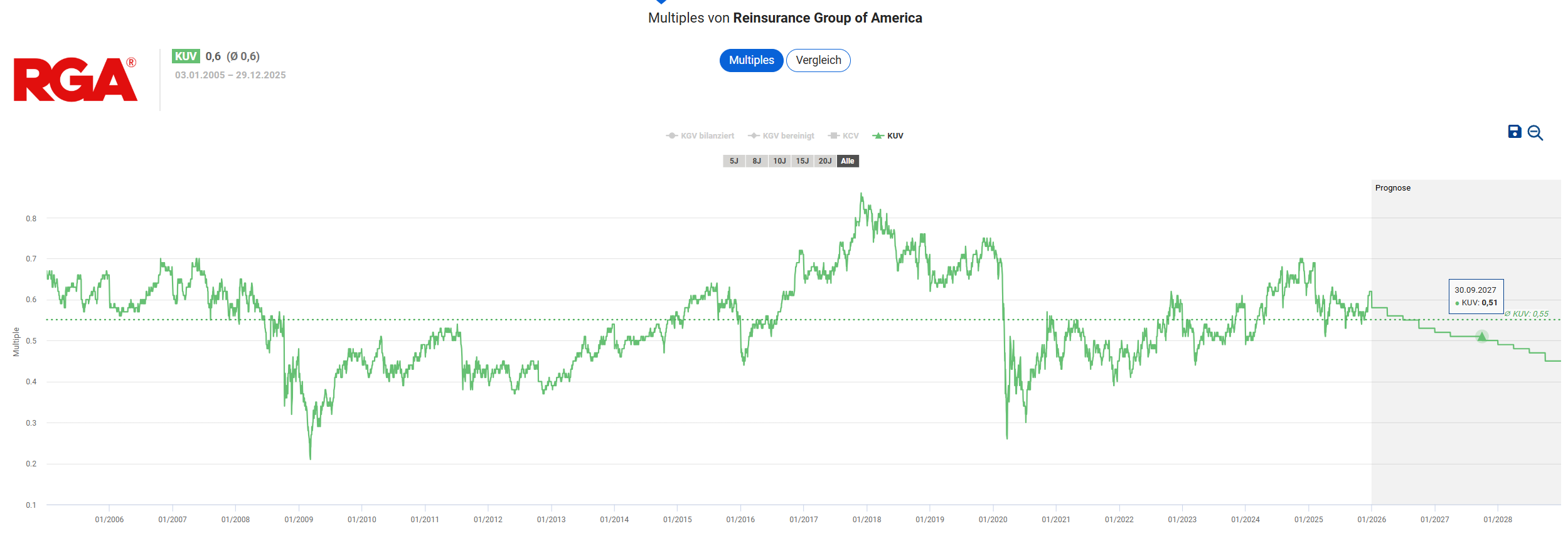This screenshot has height=536, width=1568.
Task: Switch the chart range to 20J
Action: [x=824, y=161]
